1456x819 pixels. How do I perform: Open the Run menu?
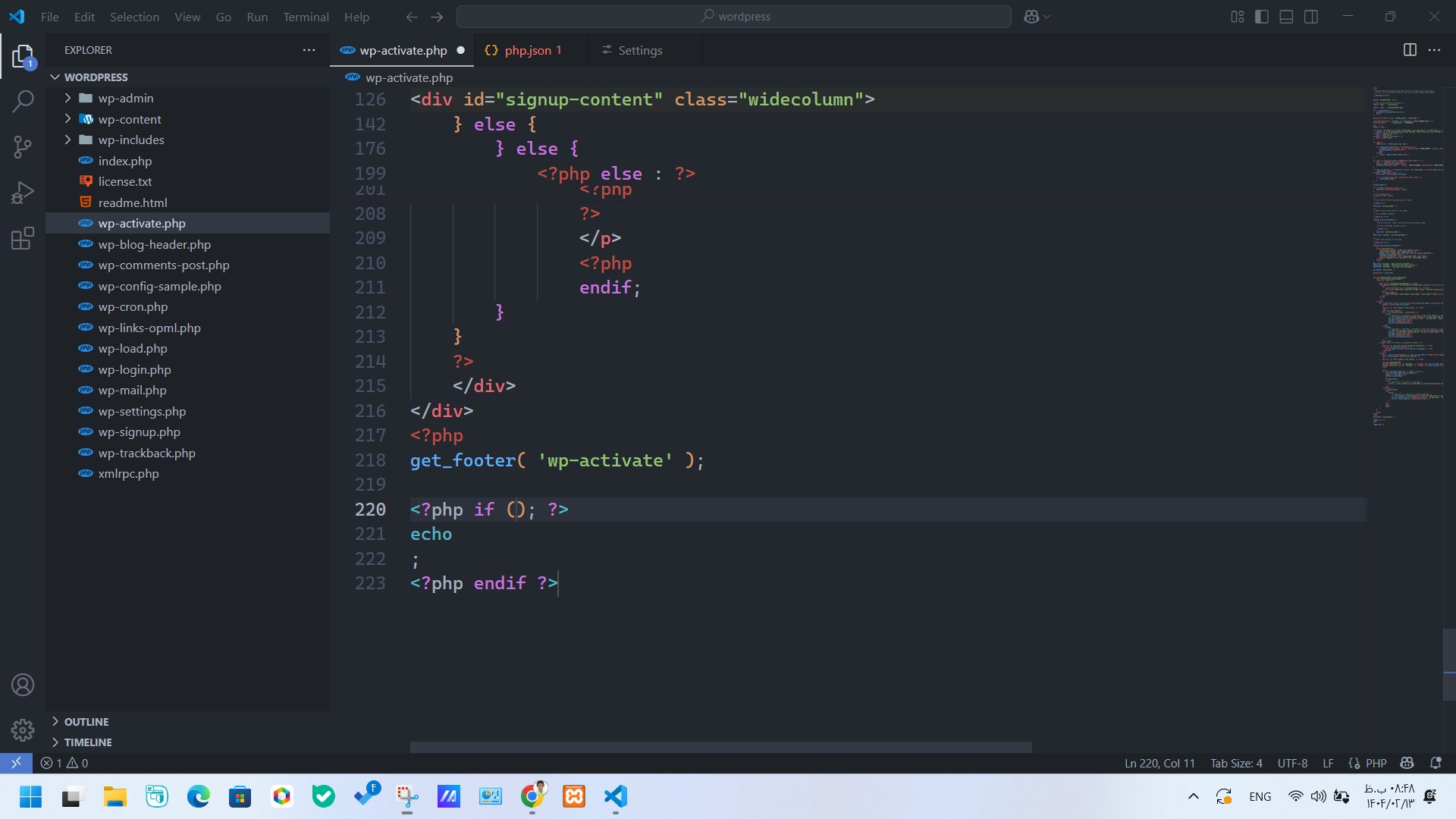(x=257, y=17)
